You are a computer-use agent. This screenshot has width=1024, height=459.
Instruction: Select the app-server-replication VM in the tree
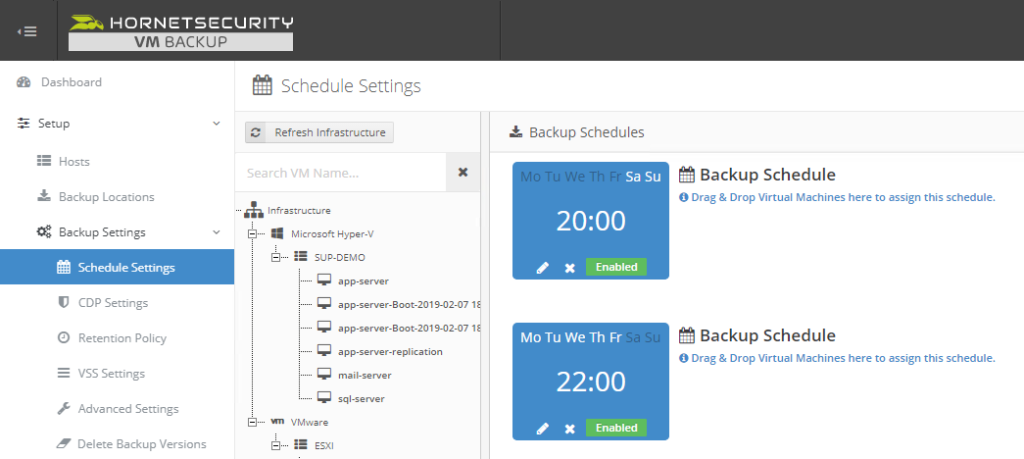coord(390,352)
